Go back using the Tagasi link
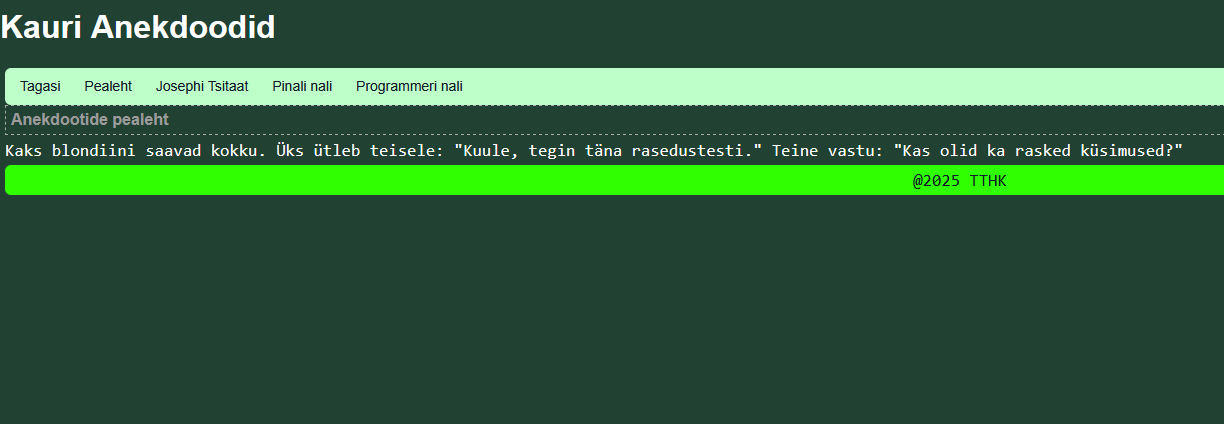1224x424 pixels. 40,87
